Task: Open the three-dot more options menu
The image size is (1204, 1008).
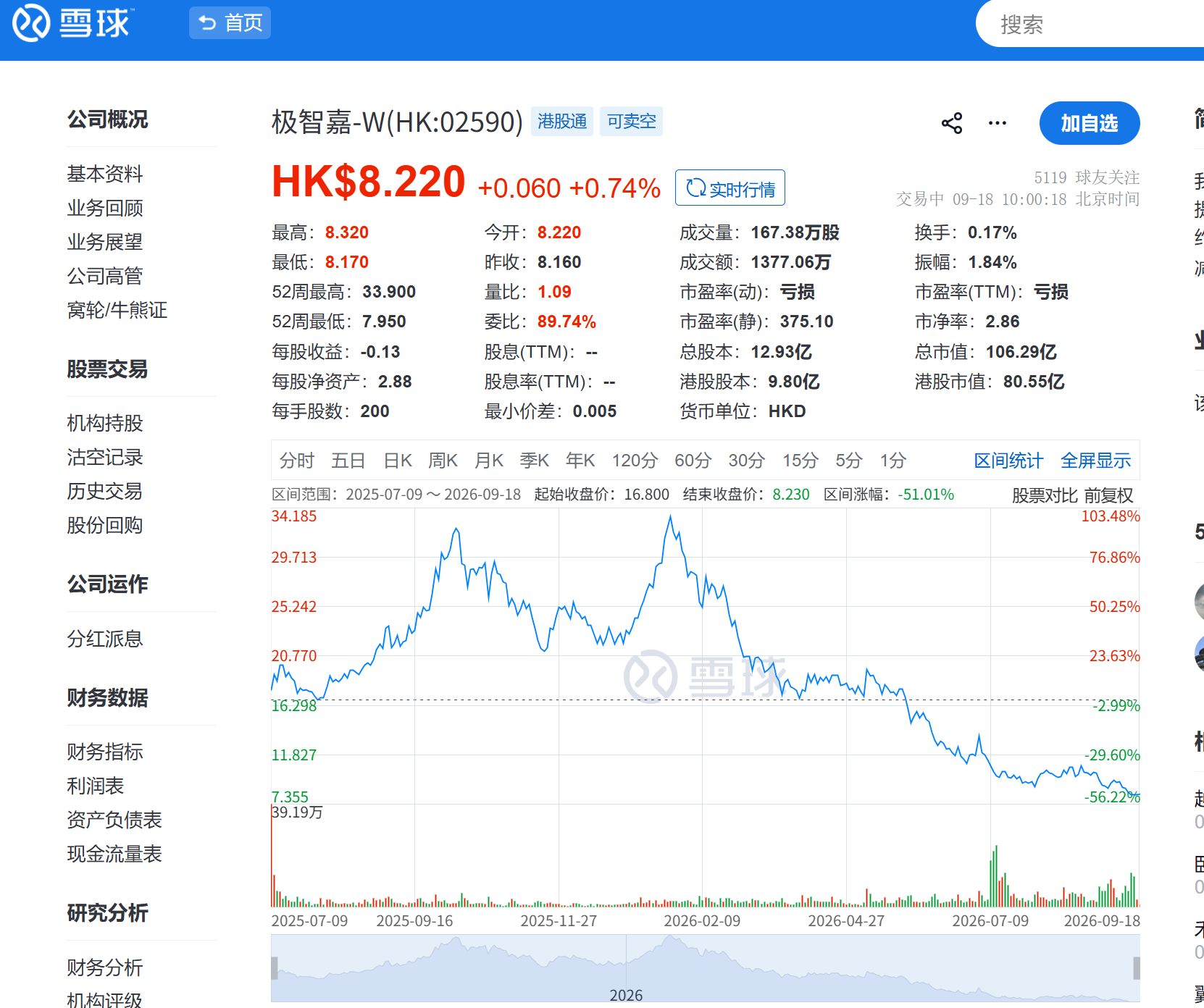Action: [998, 123]
